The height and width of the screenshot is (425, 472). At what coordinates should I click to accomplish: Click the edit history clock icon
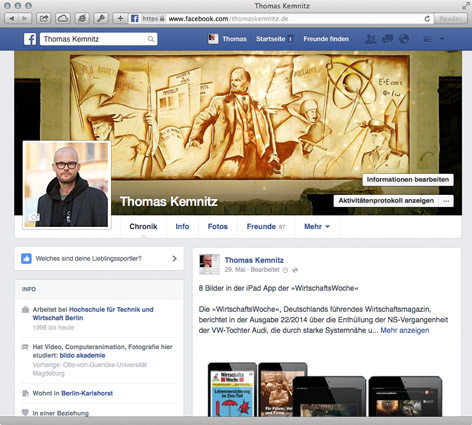point(285,270)
